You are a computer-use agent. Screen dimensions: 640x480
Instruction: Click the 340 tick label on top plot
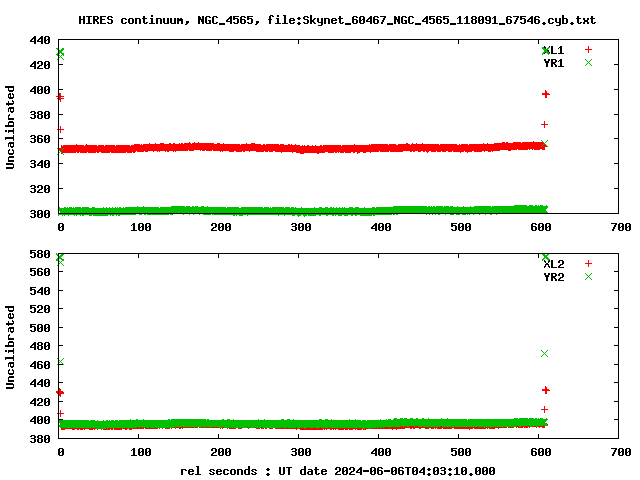click(x=40, y=164)
